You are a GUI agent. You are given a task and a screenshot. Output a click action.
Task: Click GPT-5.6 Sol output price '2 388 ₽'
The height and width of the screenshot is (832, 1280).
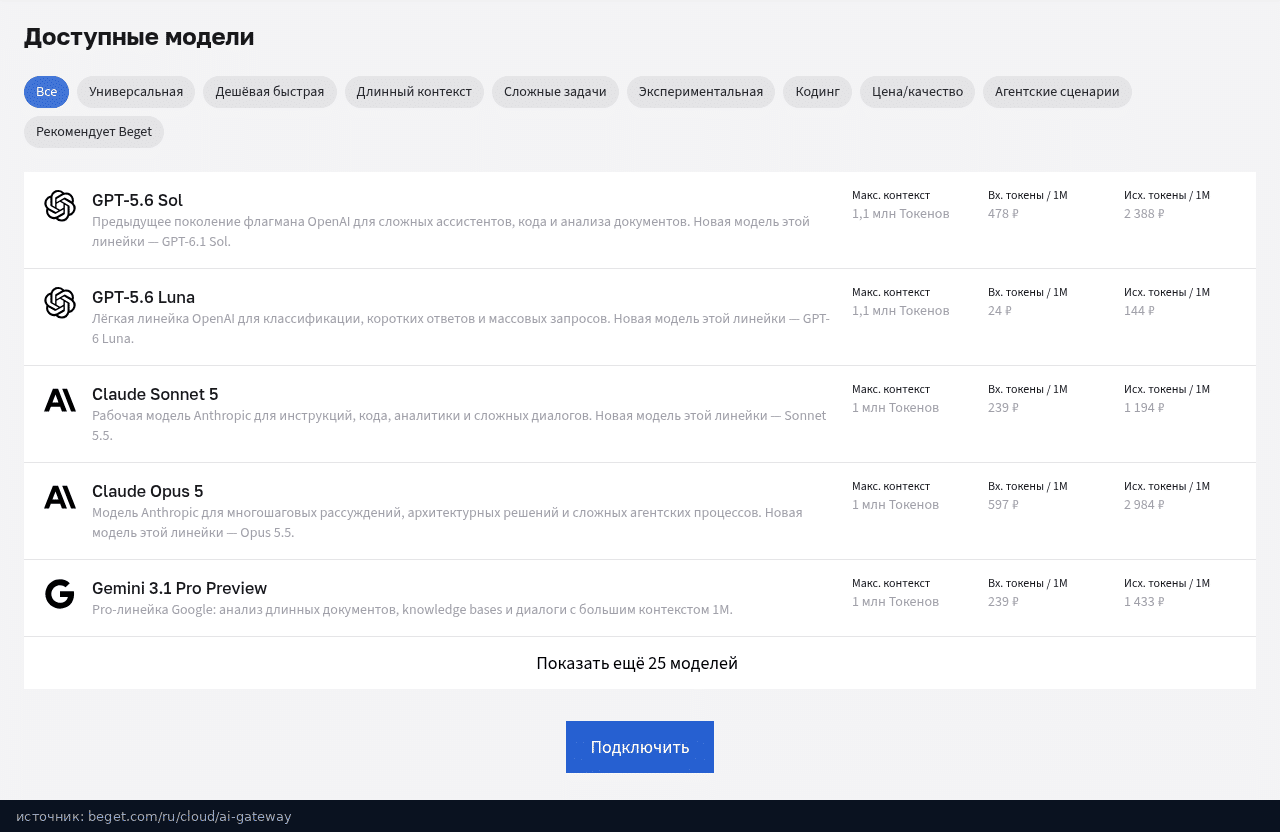pos(1144,214)
